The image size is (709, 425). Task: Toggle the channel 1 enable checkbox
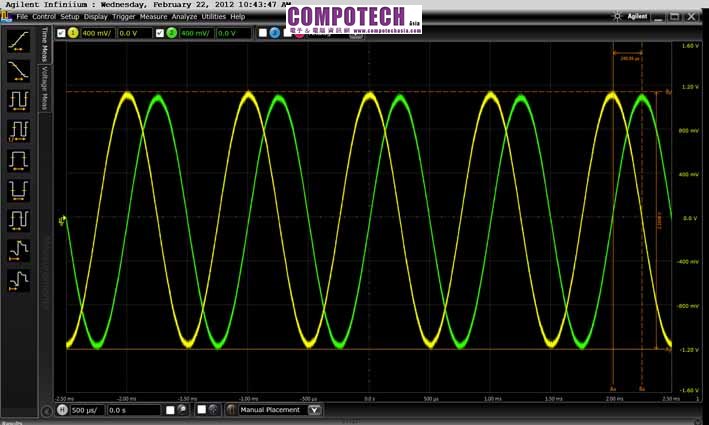(x=60, y=33)
